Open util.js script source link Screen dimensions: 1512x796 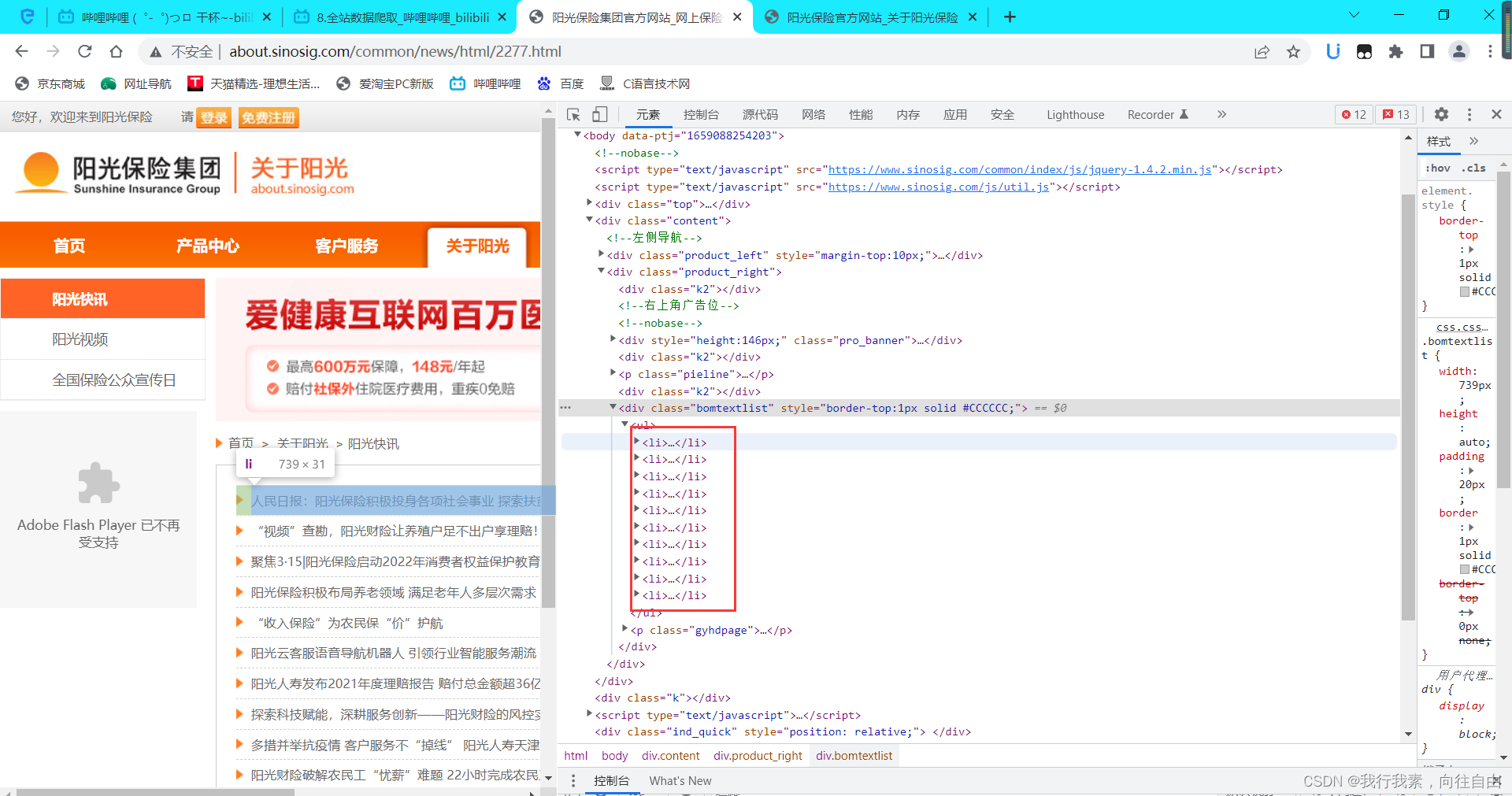coord(939,187)
